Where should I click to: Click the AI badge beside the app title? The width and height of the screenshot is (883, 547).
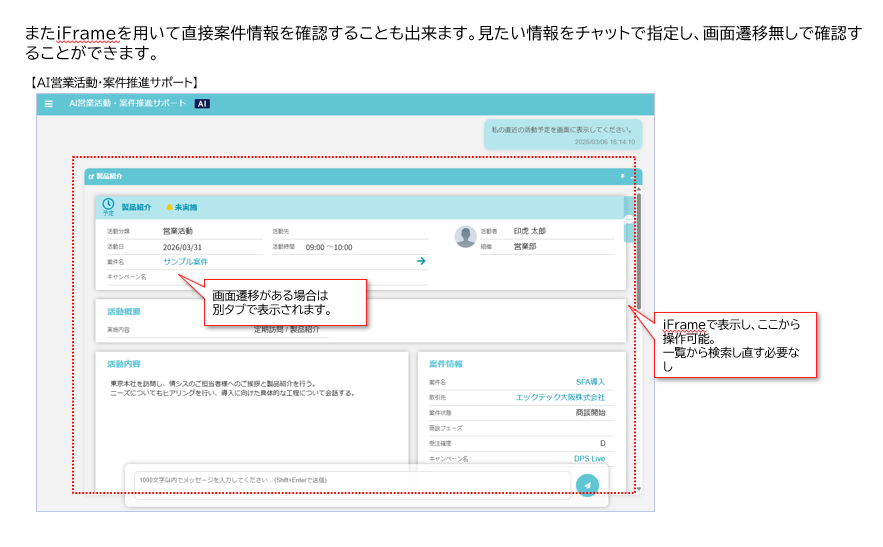(x=202, y=104)
